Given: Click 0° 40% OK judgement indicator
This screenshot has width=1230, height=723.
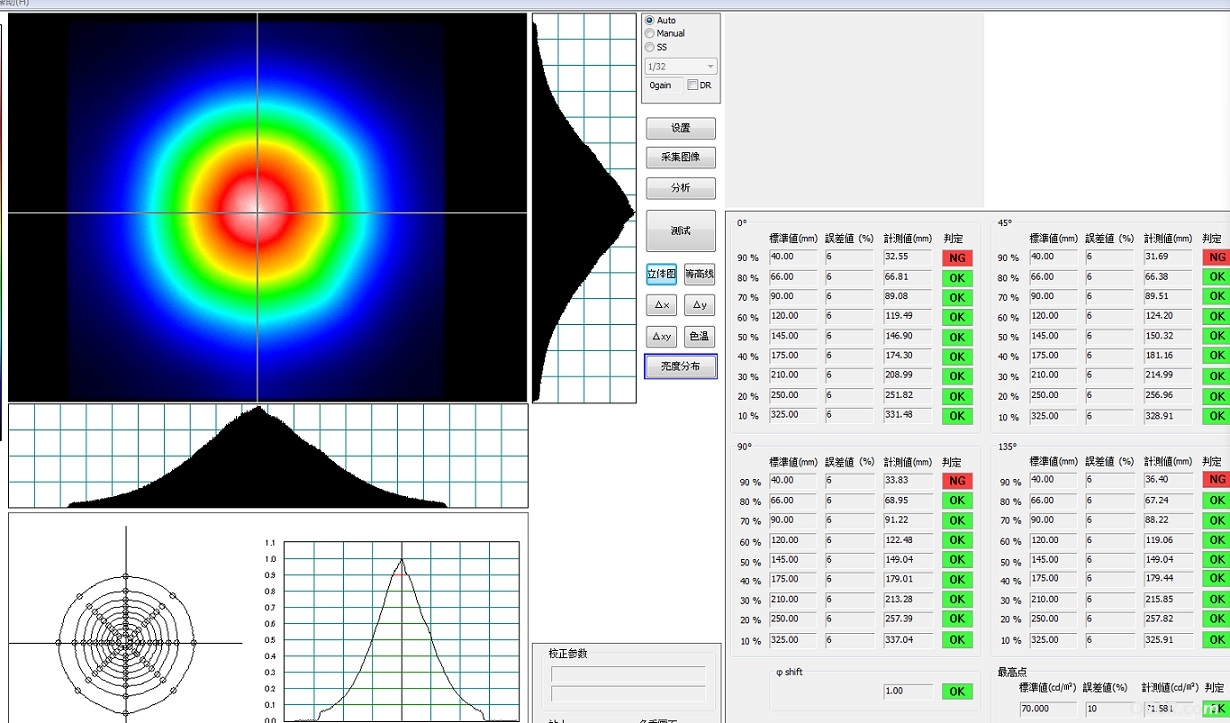Looking at the screenshot, I should pyautogui.click(x=956, y=357).
